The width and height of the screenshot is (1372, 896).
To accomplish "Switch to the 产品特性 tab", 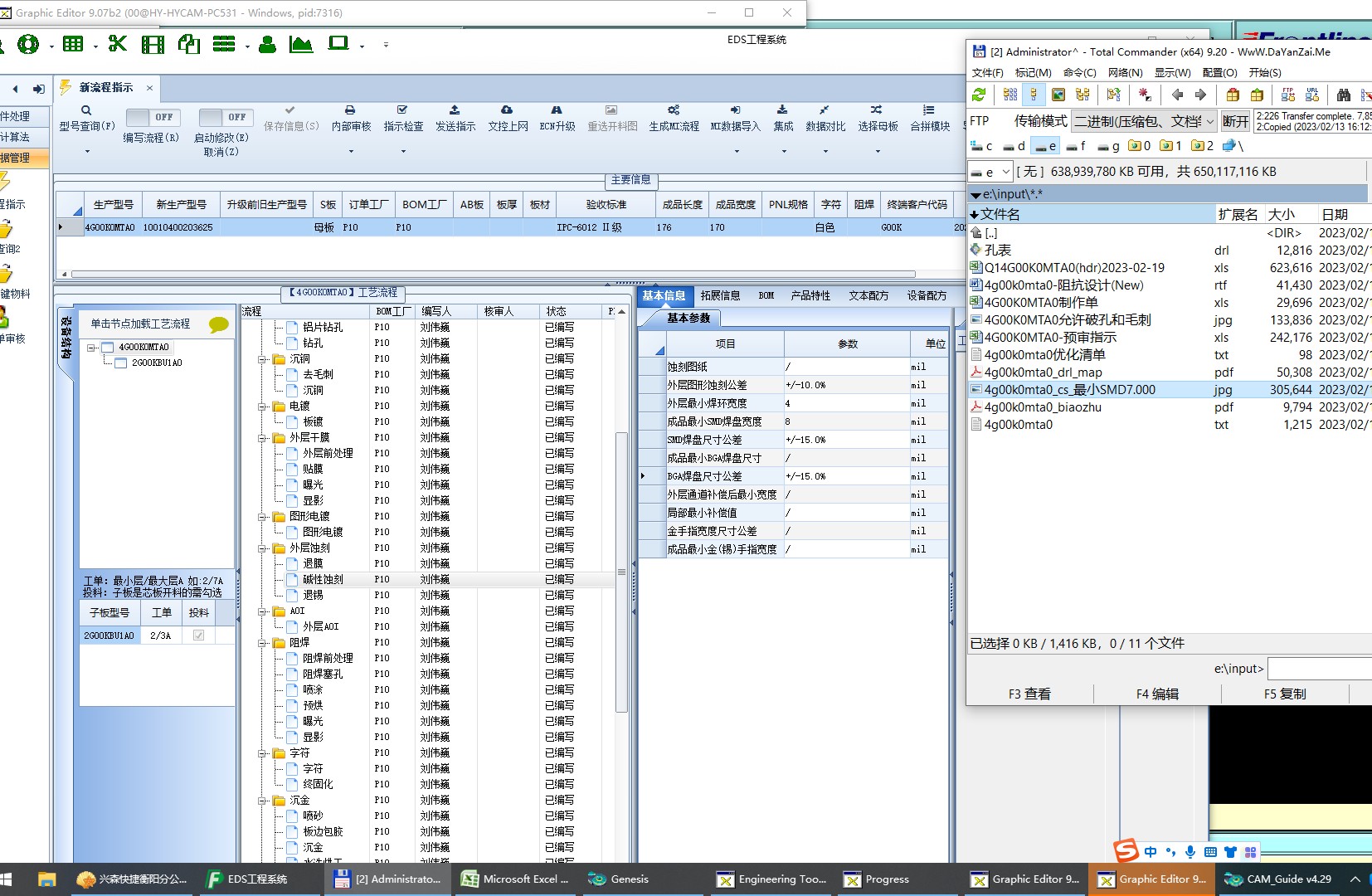I will click(x=810, y=295).
